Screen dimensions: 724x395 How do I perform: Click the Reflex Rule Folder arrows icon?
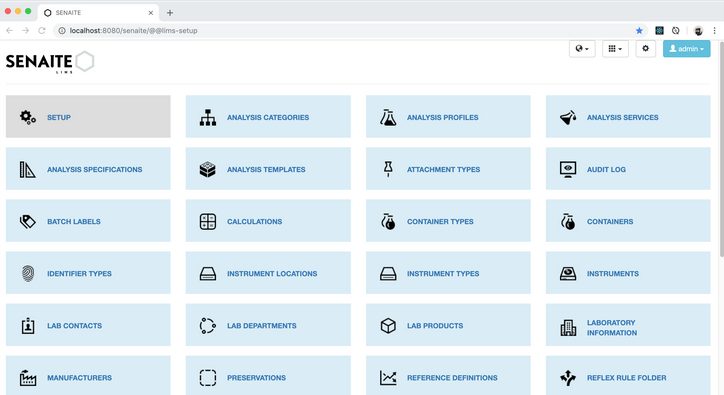point(568,378)
